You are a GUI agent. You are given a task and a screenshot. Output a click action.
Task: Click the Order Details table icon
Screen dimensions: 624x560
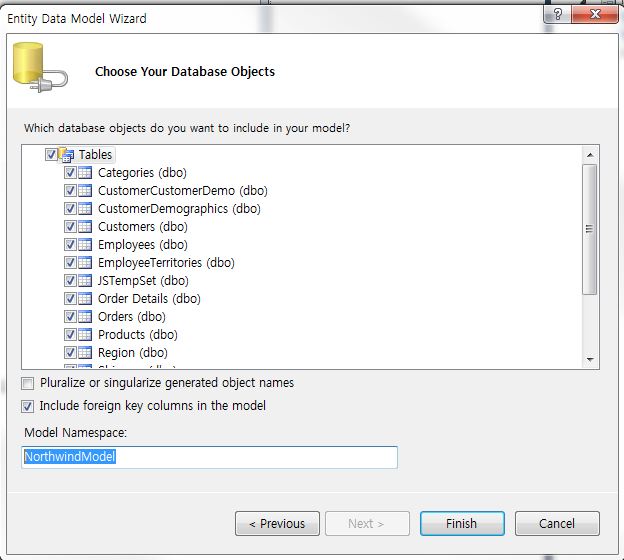tap(85, 299)
